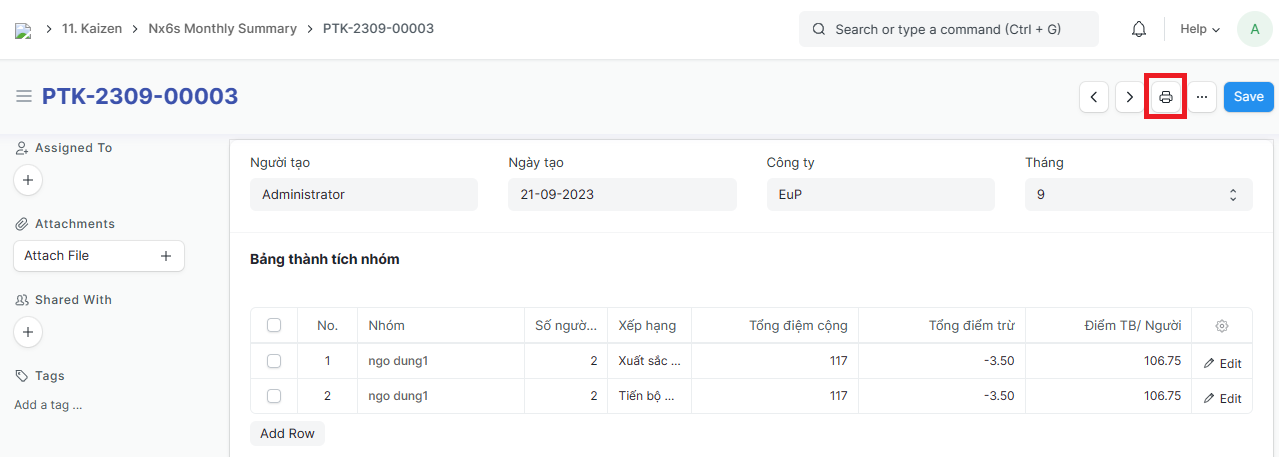Go to next document arrow
Viewport: 1279px width, 457px height.
(x=1130, y=97)
